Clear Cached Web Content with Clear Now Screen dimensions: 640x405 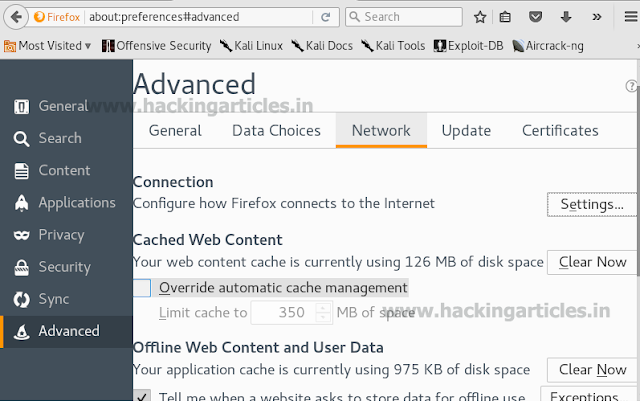pos(592,262)
